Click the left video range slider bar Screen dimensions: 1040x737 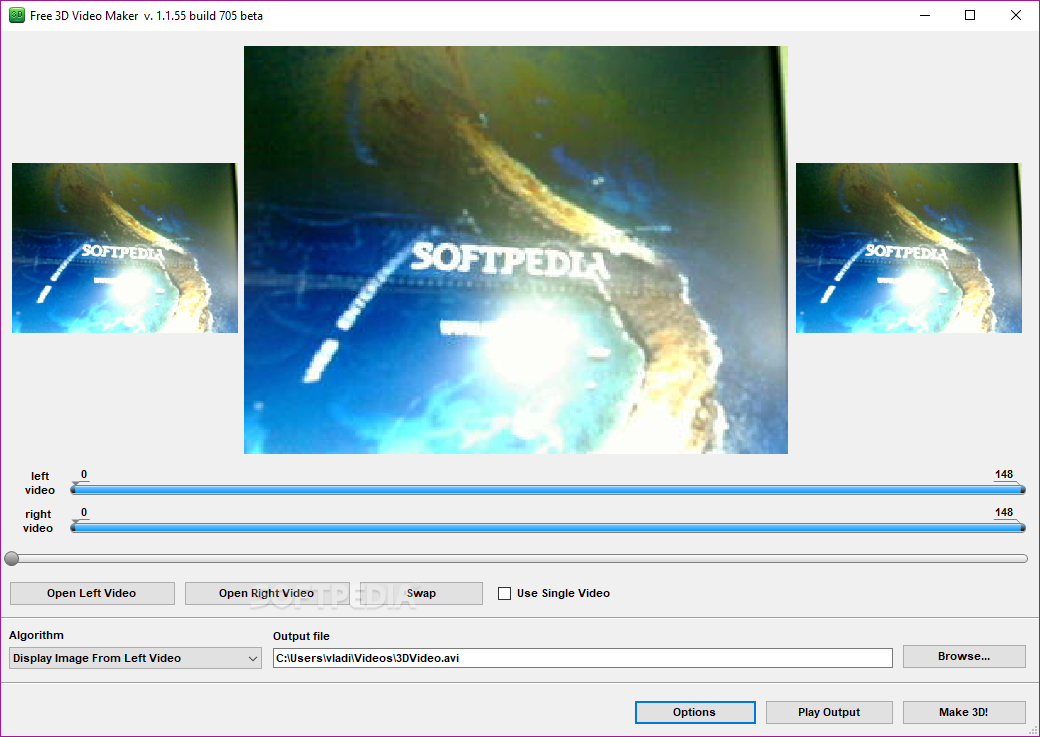tap(548, 490)
